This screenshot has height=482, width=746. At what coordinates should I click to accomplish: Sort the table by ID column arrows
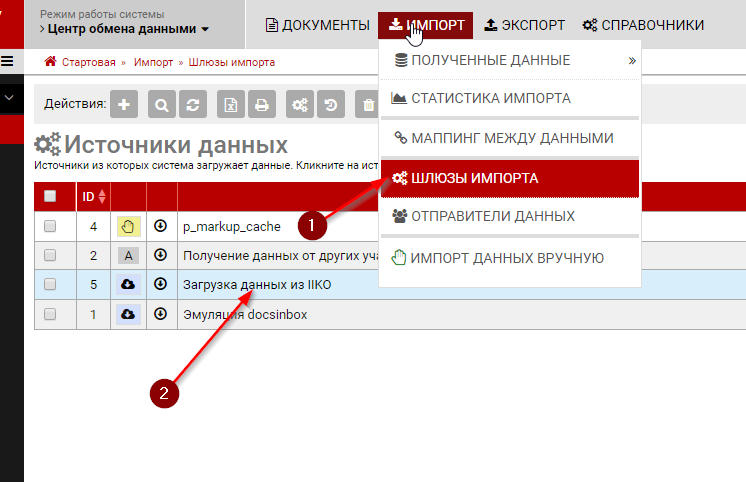101,197
